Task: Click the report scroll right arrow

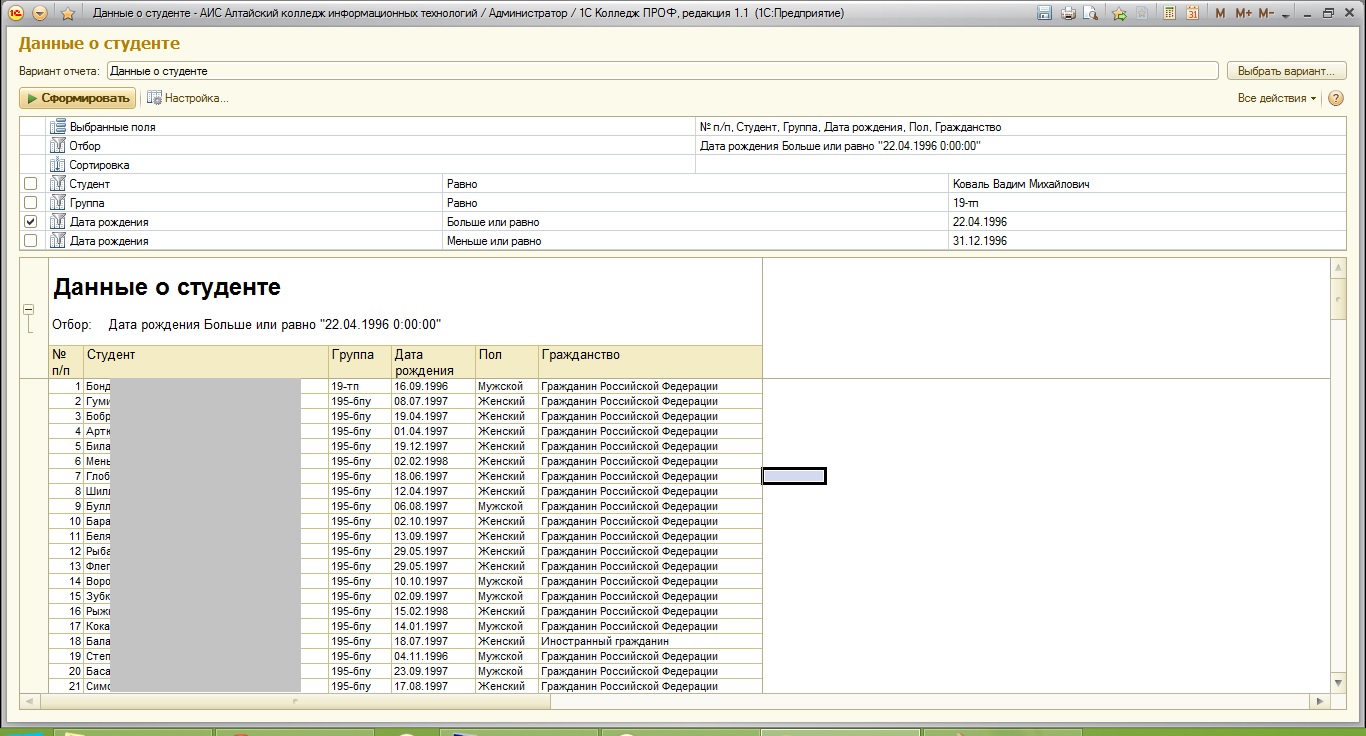Action: pyautogui.click(x=1322, y=701)
